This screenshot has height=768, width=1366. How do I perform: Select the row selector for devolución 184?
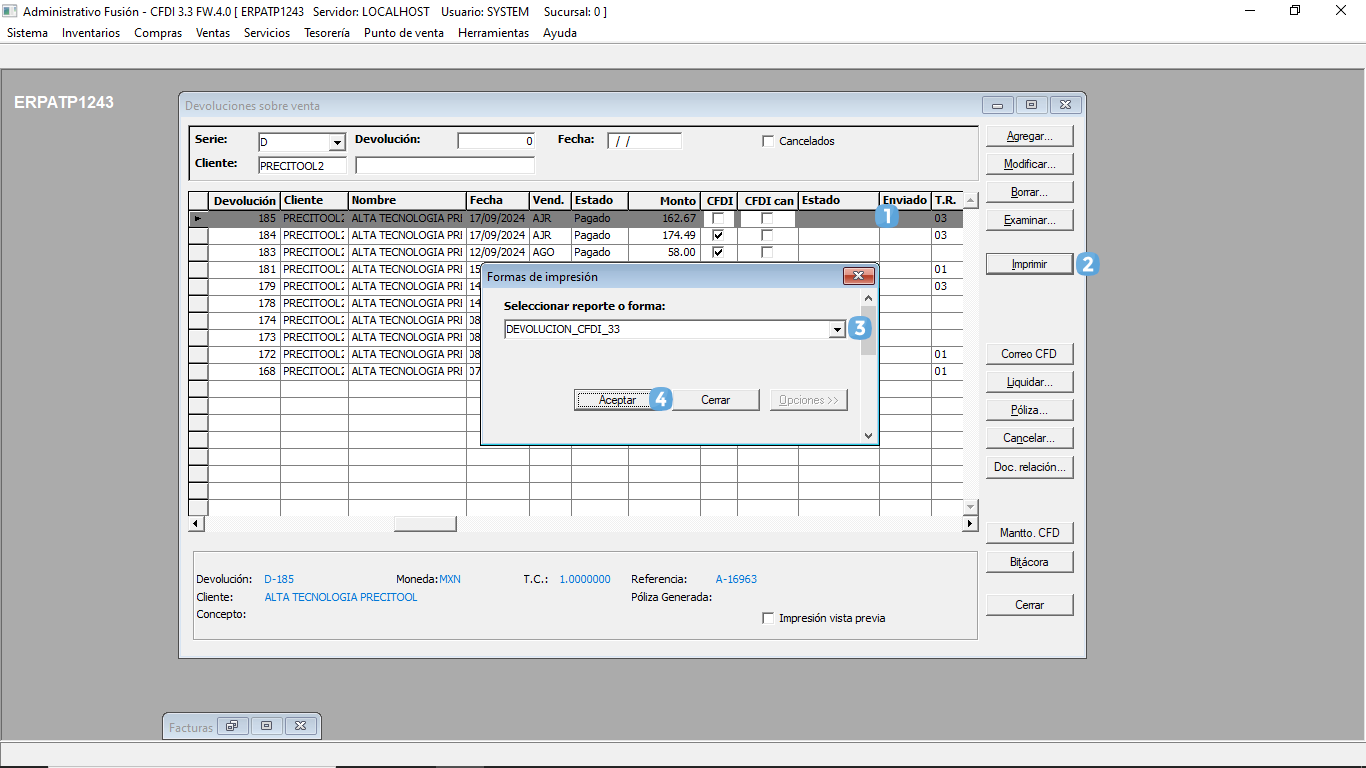tap(198, 235)
